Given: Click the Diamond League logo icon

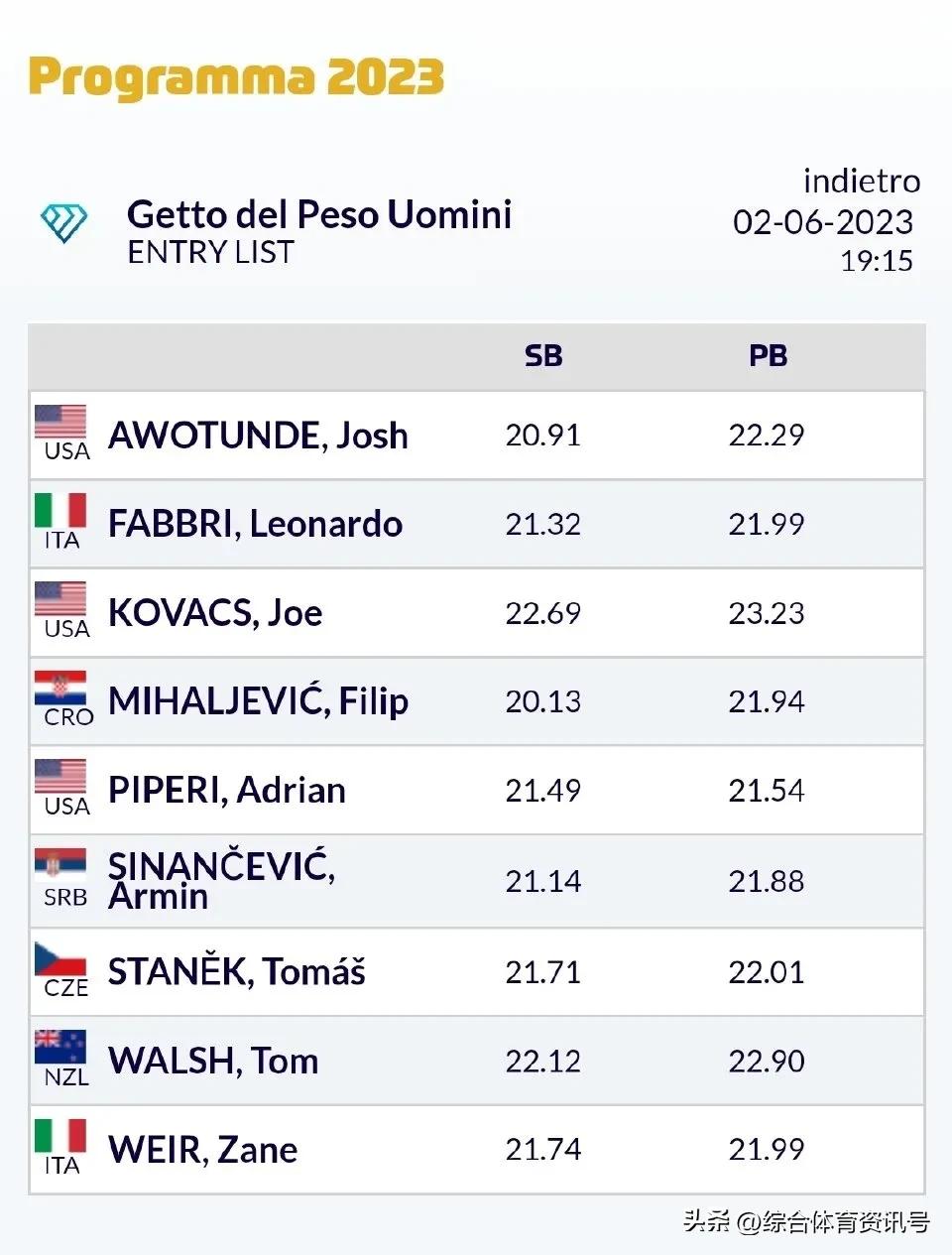Looking at the screenshot, I should tap(64, 223).
